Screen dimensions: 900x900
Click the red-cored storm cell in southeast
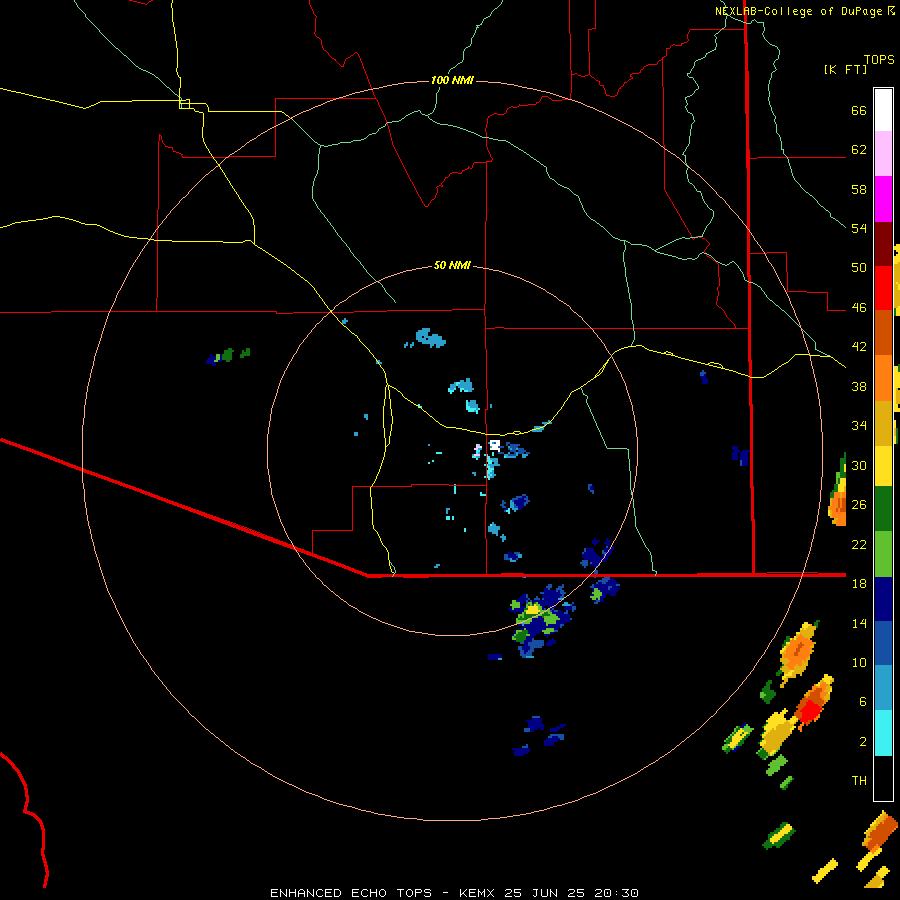[x=813, y=704]
